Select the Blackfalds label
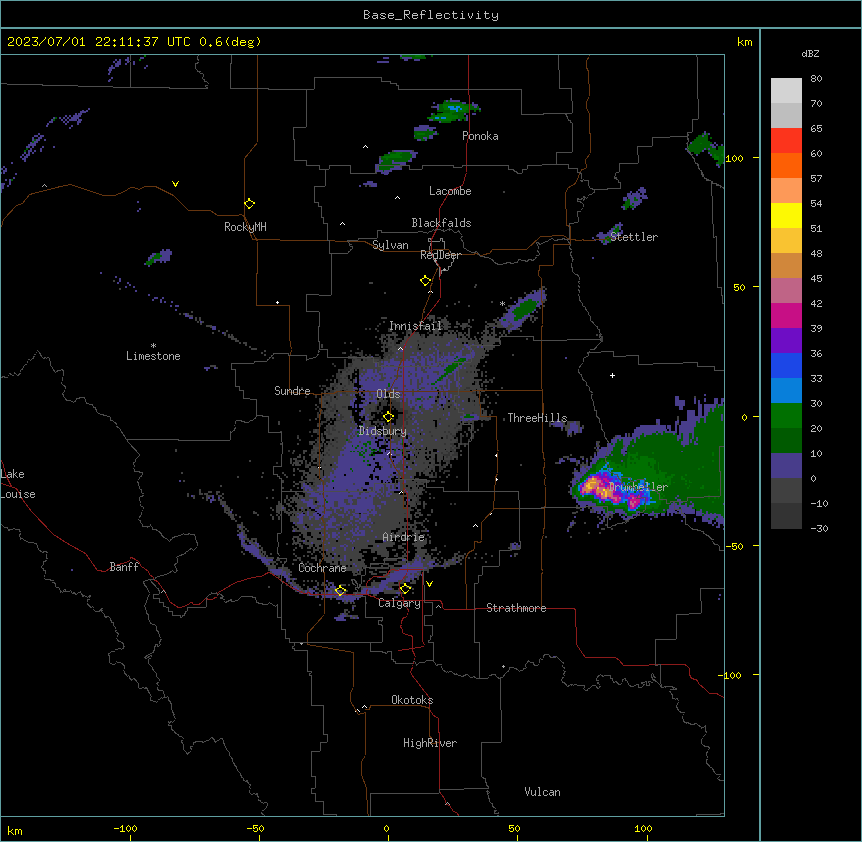The image size is (862, 842). coord(441,223)
